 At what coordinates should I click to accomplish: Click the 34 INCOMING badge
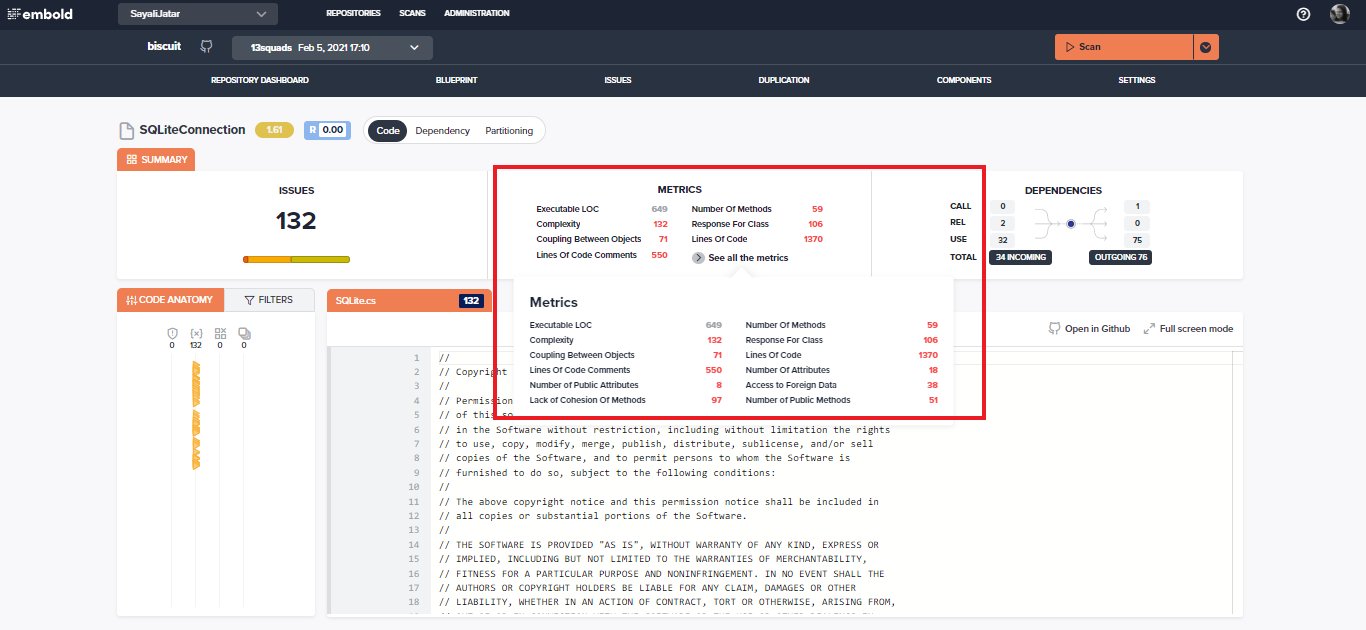point(1021,257)
